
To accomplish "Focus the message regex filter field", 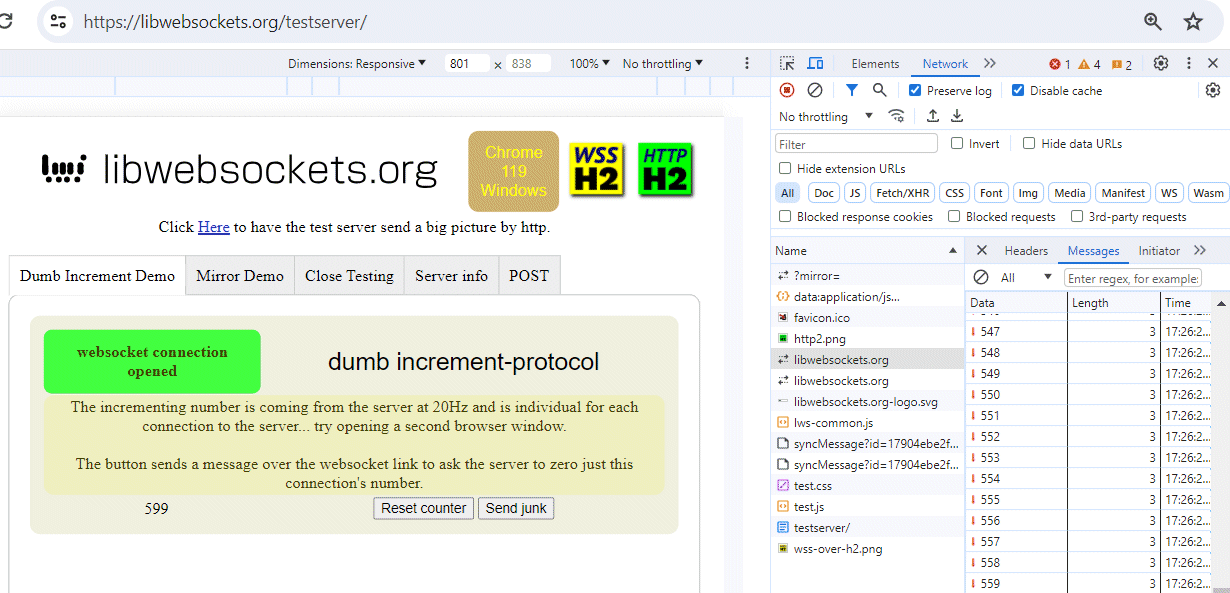I will pos(1133,278).
